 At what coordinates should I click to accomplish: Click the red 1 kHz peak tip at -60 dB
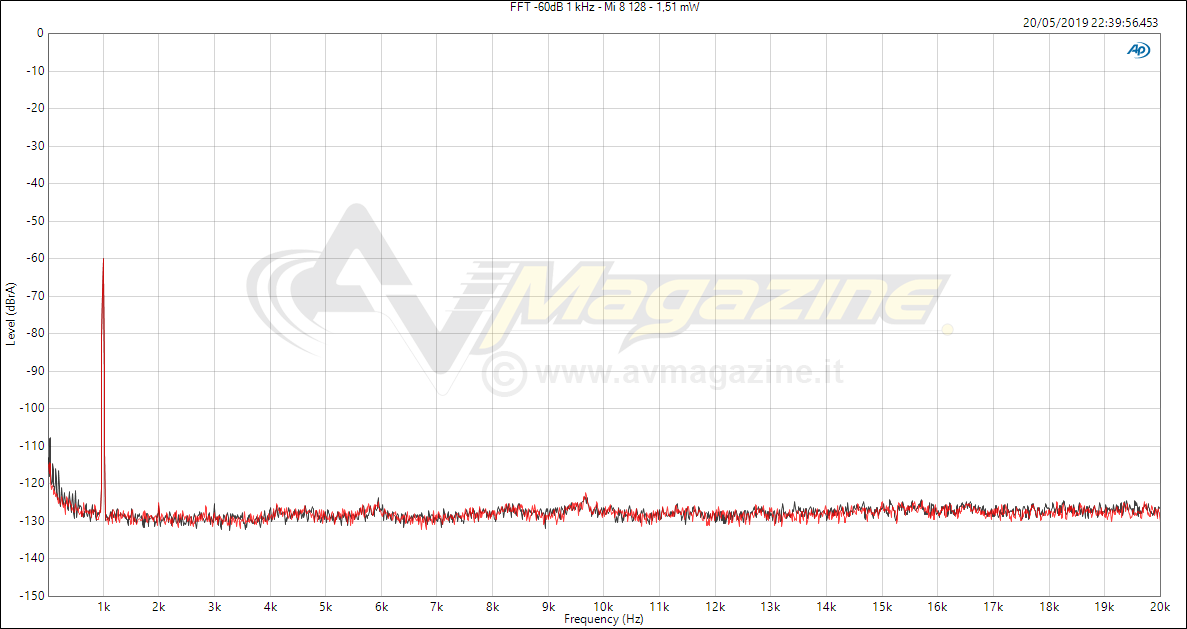point(103,259)
